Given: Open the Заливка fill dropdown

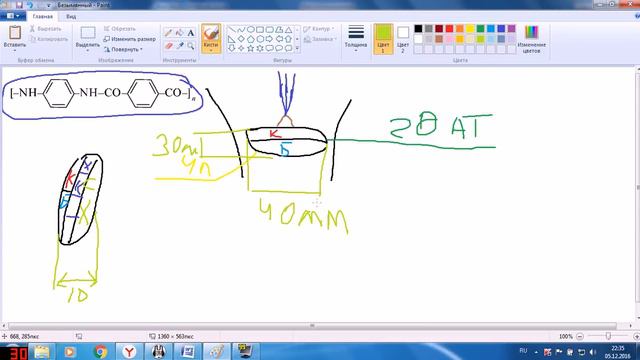Looking at the screenshot, I should [x=320, y=40].
